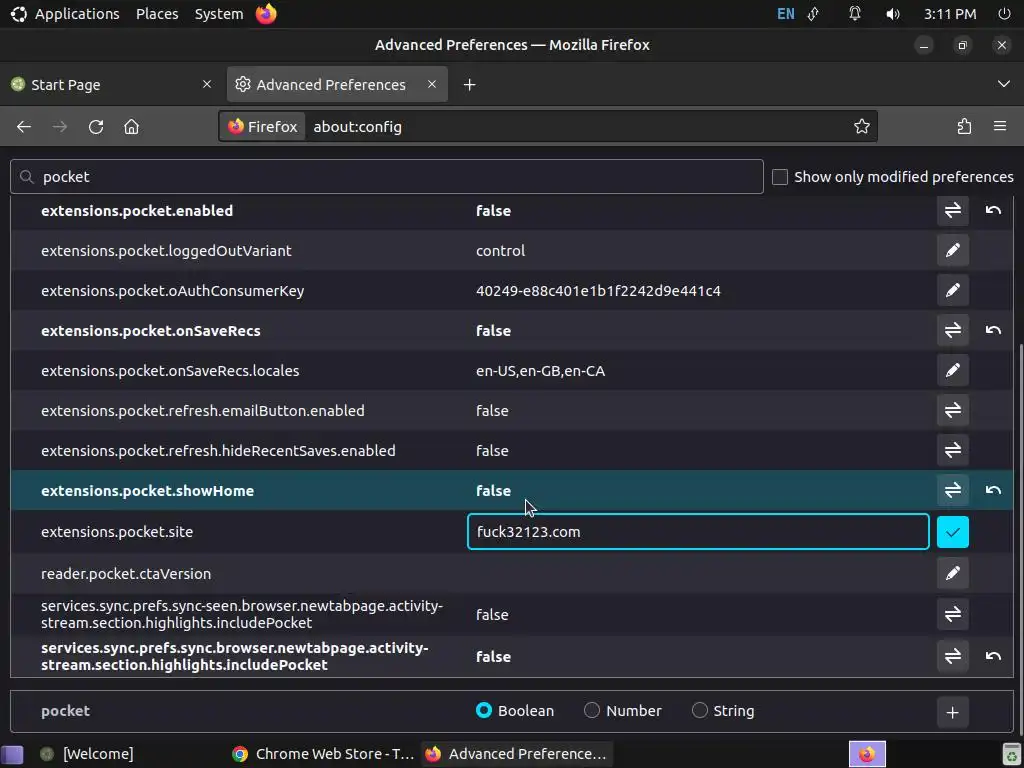This screenshot has width=1024, height=768.
Task: Edit reader.pocket.ctaVersion with pencil icon
Action: point(952,573)
